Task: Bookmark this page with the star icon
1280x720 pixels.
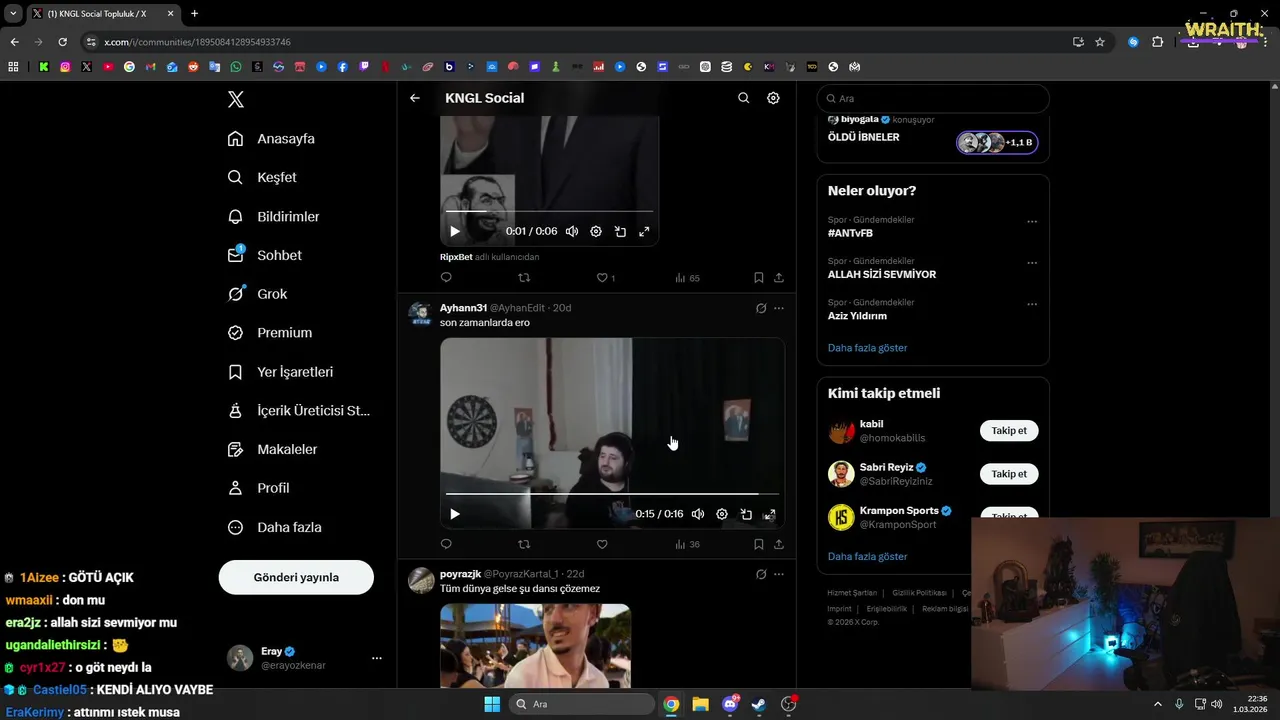Action: (x=1100, y=42)
